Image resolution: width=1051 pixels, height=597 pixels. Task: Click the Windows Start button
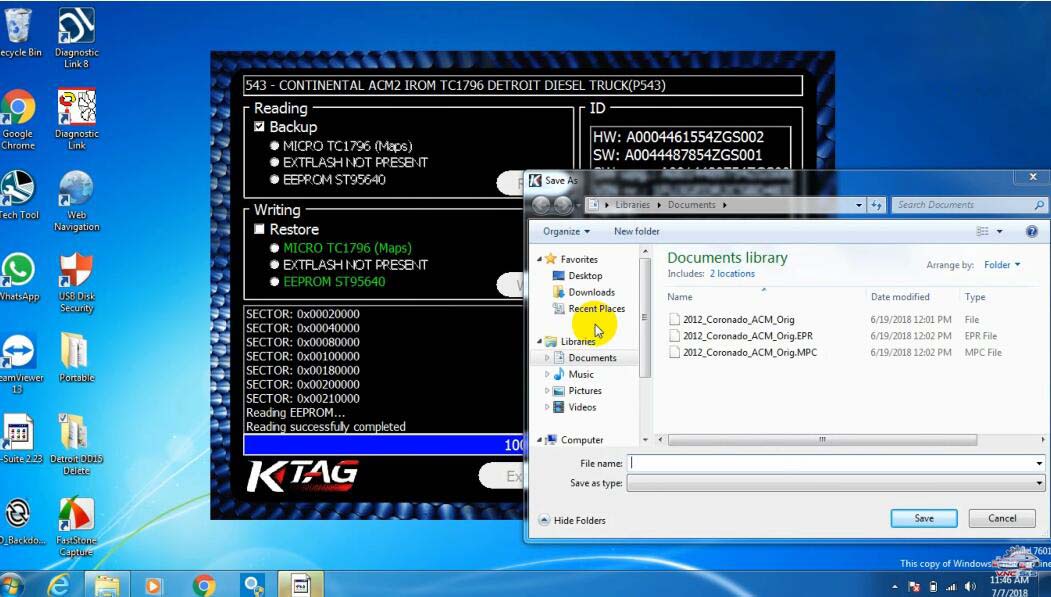click(x=12, y=585)
